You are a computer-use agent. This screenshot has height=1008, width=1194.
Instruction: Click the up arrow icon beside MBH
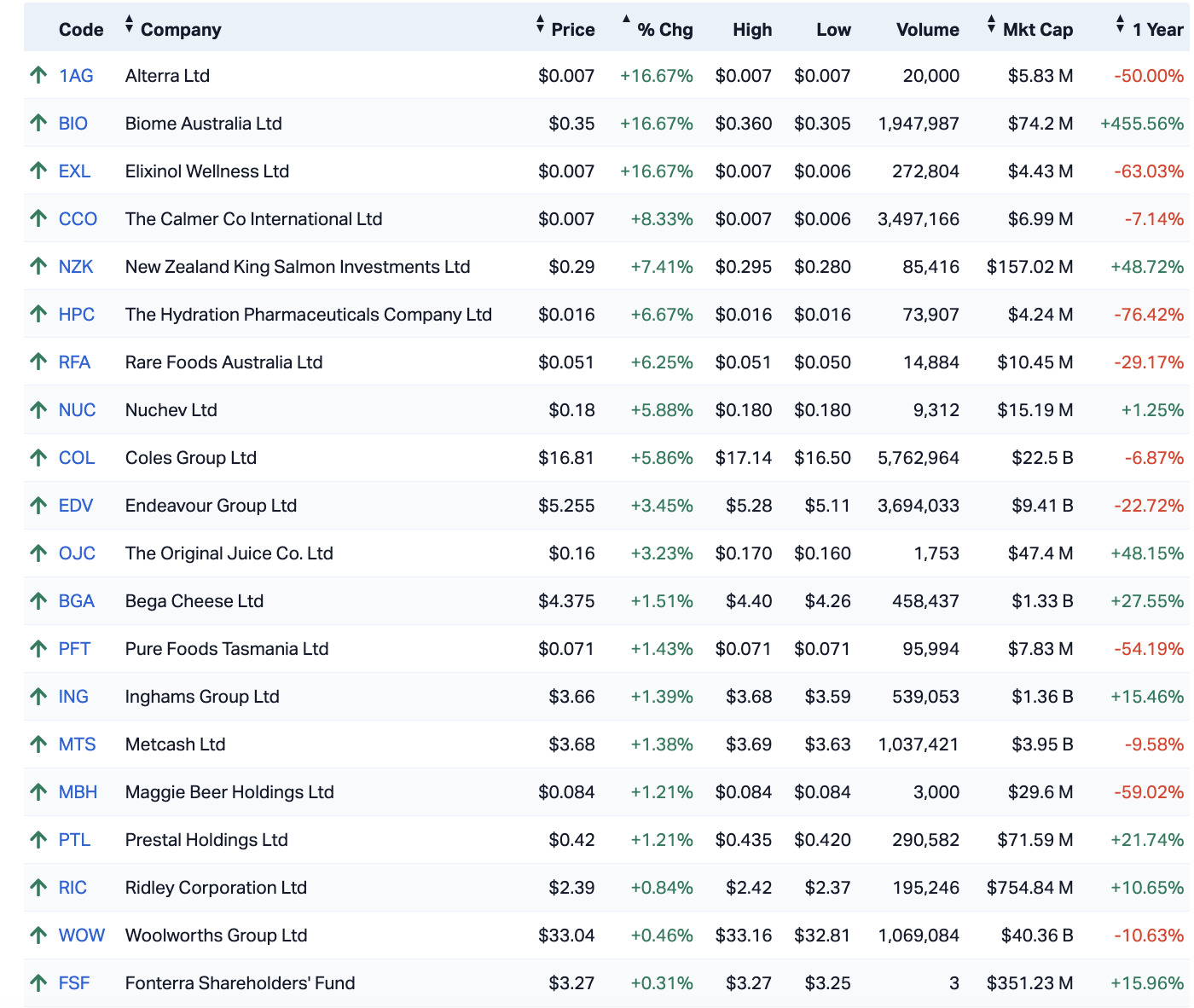38,791
